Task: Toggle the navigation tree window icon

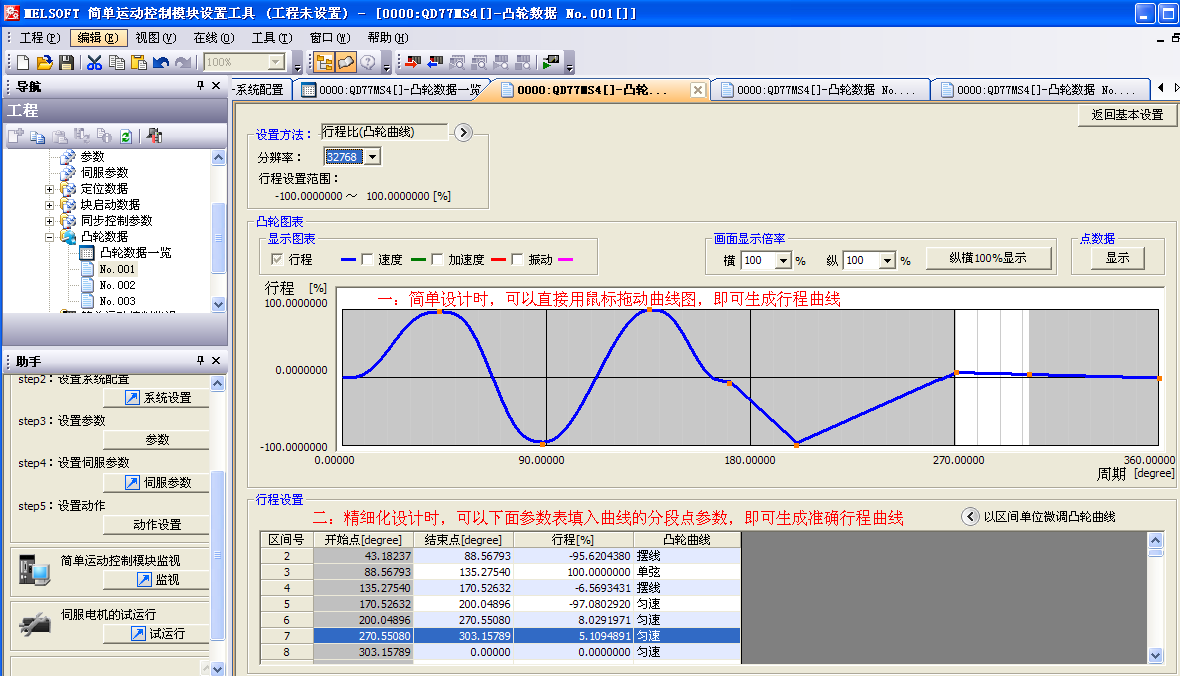Action: click(324, 63)
